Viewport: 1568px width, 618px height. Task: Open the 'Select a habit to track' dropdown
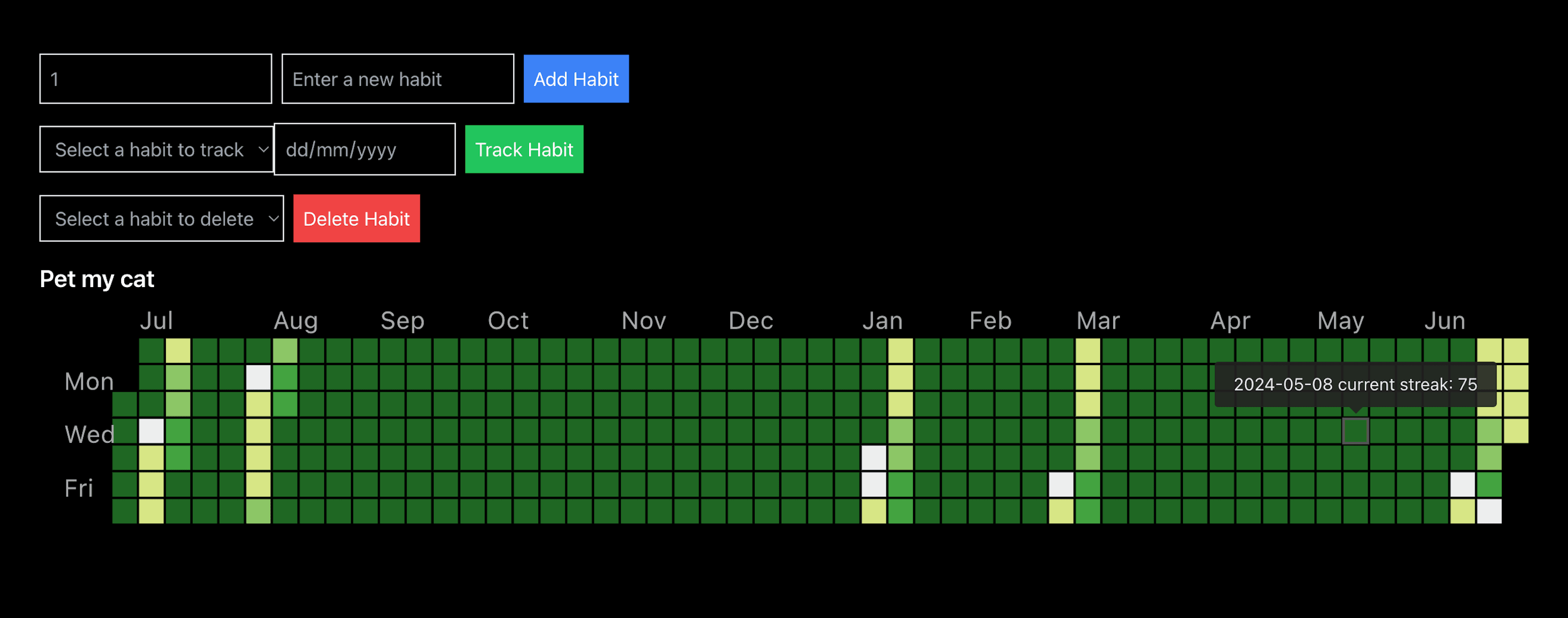(156, 149)
